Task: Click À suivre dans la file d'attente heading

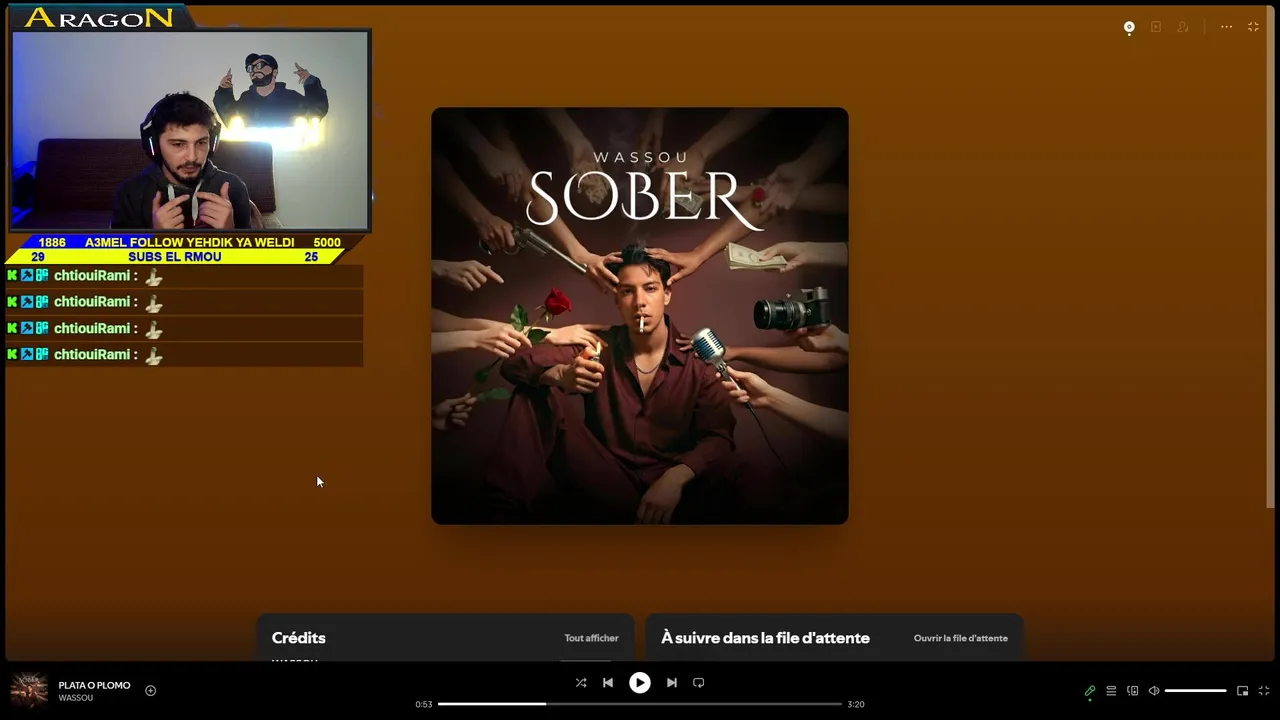Action: click(x=765, y=638)
